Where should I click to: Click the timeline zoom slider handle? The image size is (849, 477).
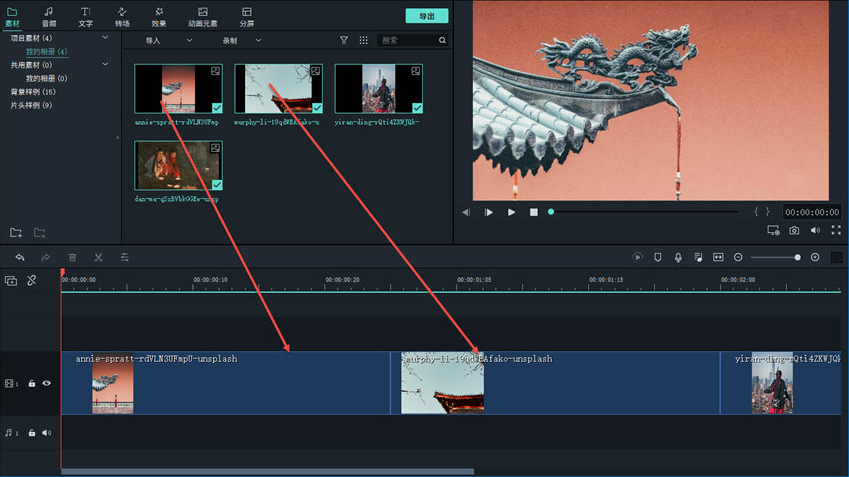point(797,257)
